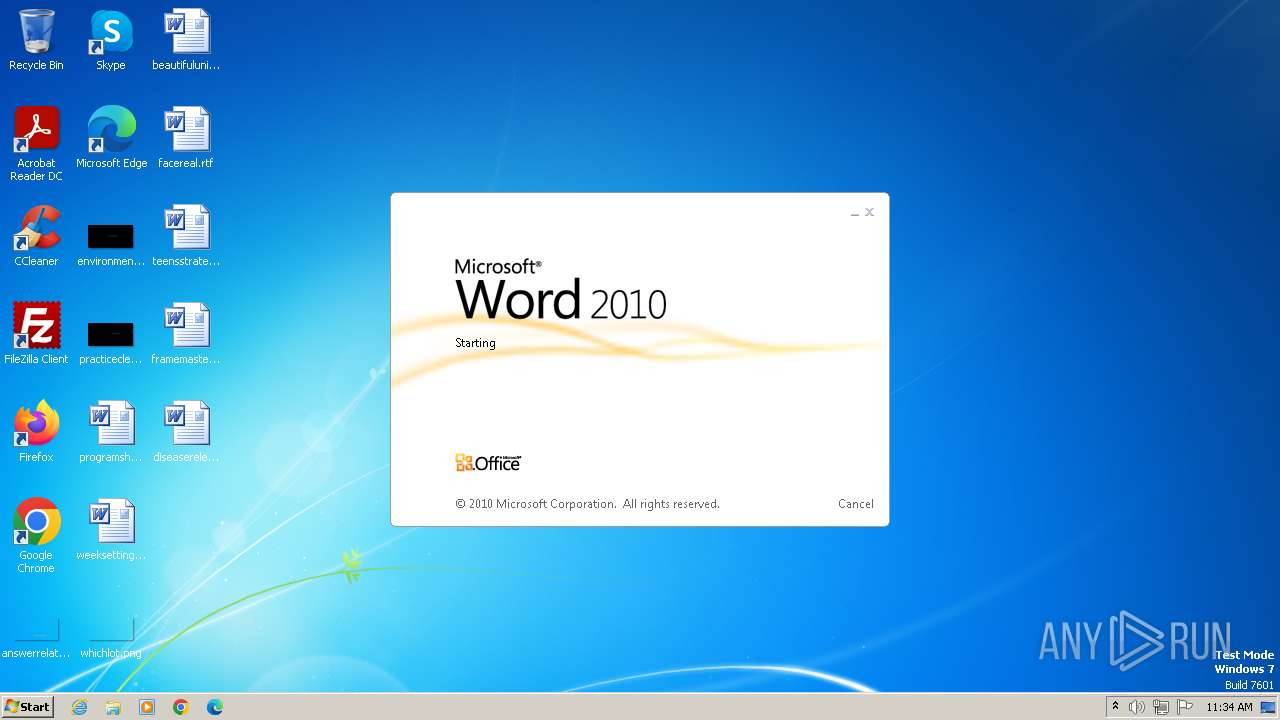Viewport: 1280px width, 720px height.
Task: Select the whichlot.png file icon
Action: 111,640
